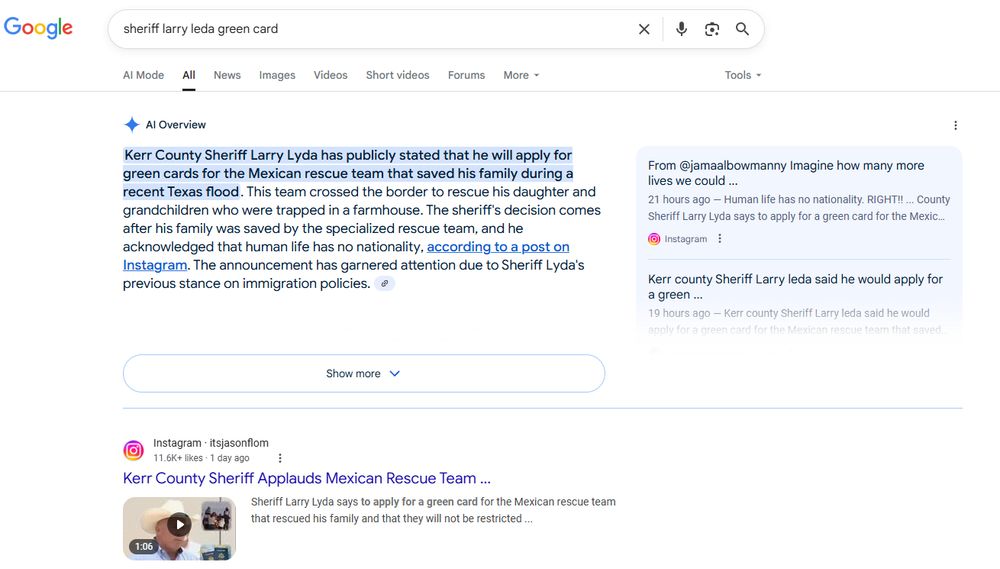Open the Google logo homepage

pyautogui.click(x=38, y=27)
